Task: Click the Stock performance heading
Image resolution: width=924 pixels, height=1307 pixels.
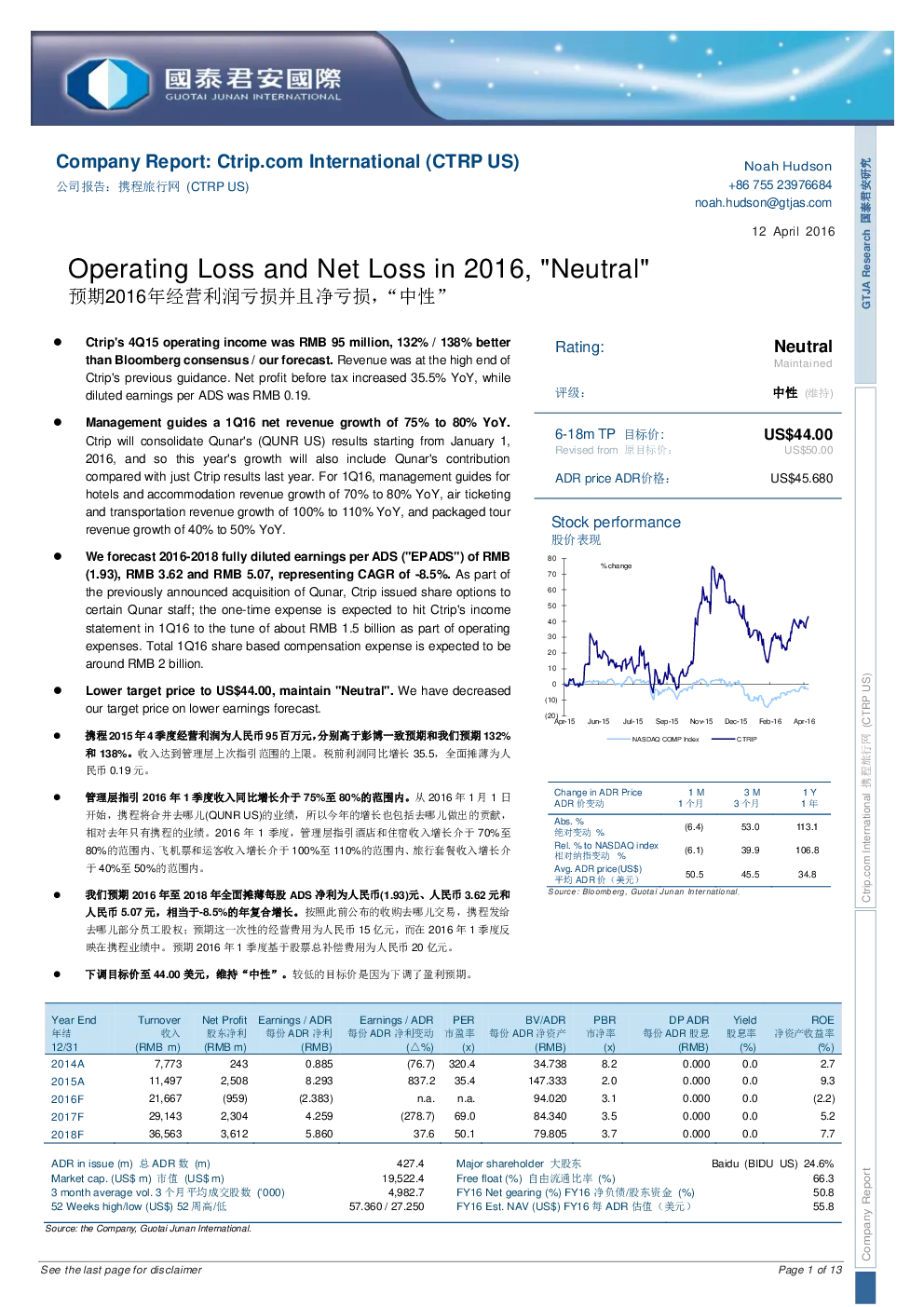Action: coord(616,523)
